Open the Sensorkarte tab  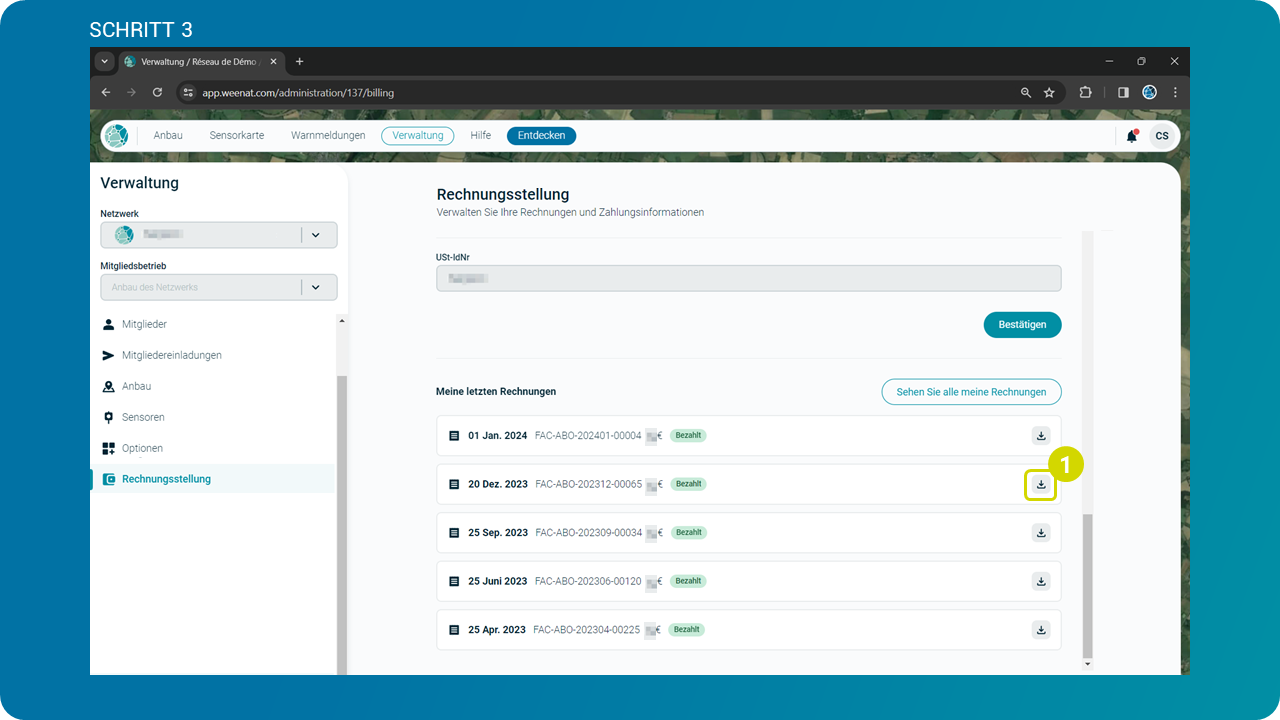[x=237, y=136]
